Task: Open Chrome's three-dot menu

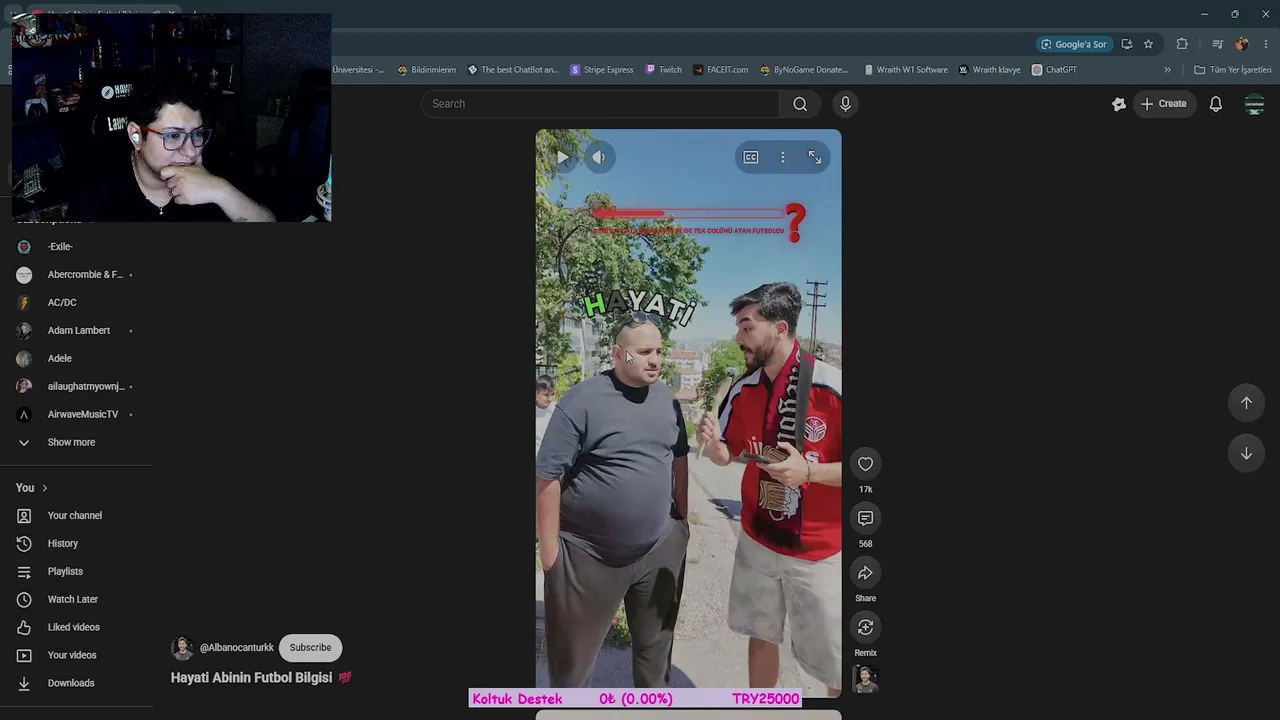Action: coord(1266,44)
